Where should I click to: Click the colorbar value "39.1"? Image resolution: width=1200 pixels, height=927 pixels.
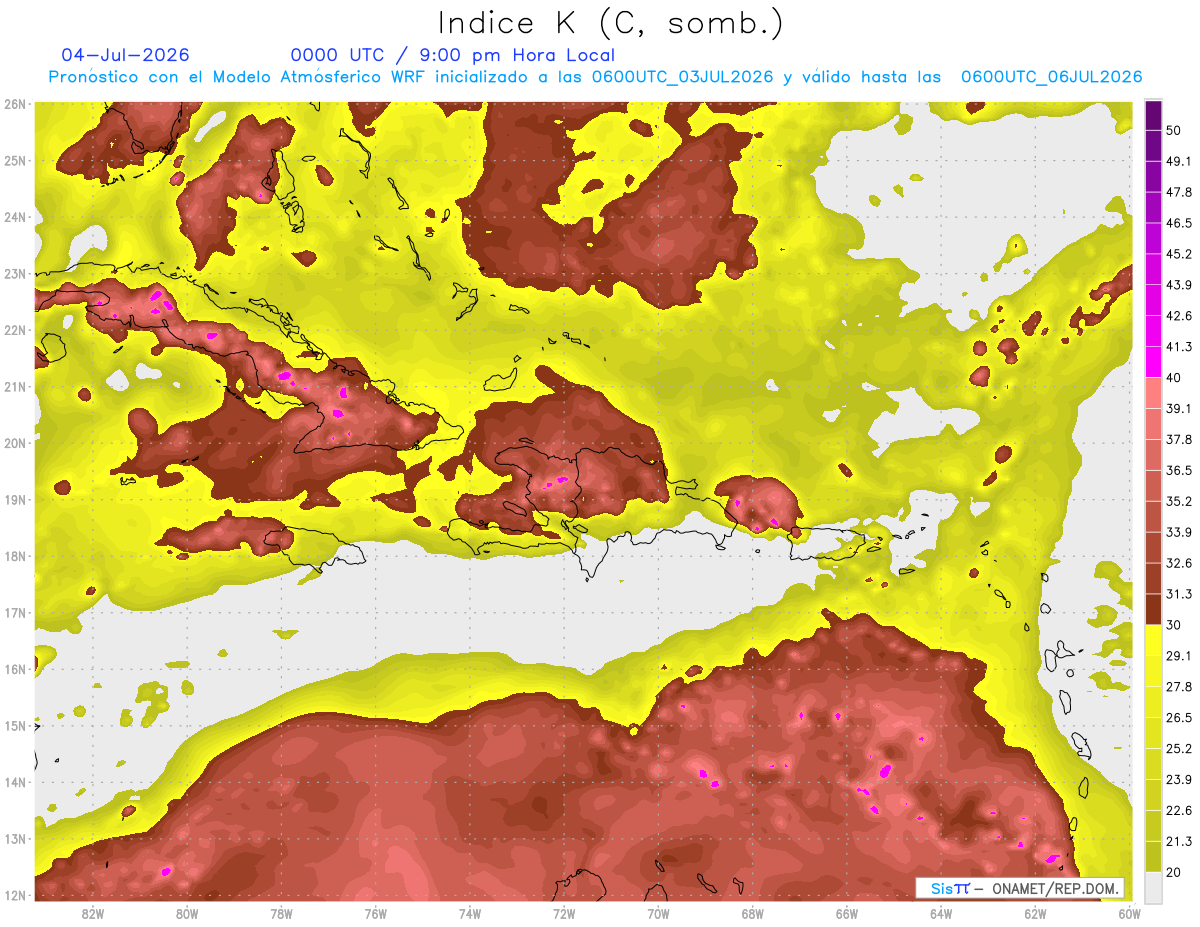coord(1179,408)
